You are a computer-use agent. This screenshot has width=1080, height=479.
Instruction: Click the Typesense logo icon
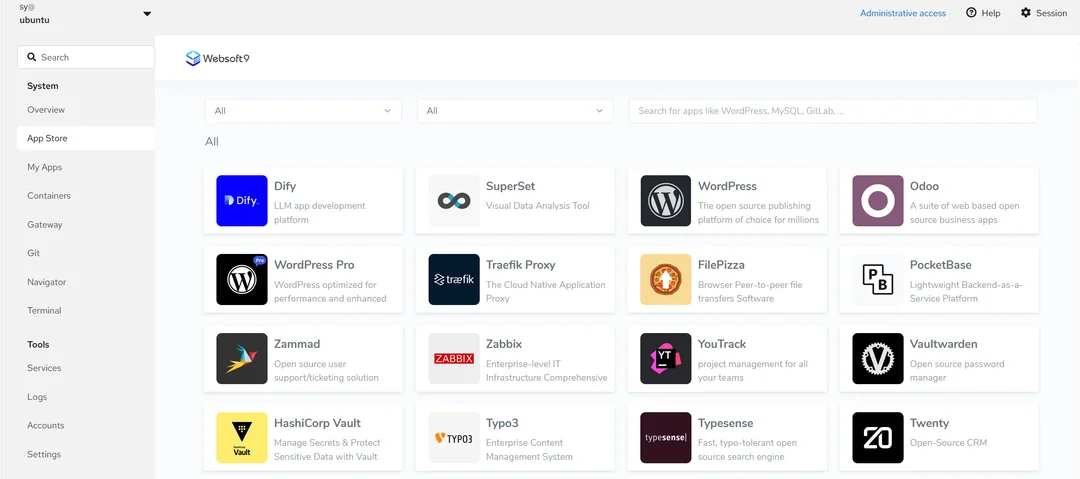tap(666, 438)
